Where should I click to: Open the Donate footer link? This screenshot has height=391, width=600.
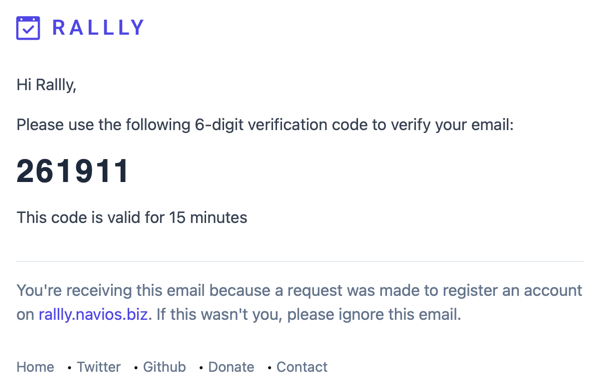click(231, 367)
